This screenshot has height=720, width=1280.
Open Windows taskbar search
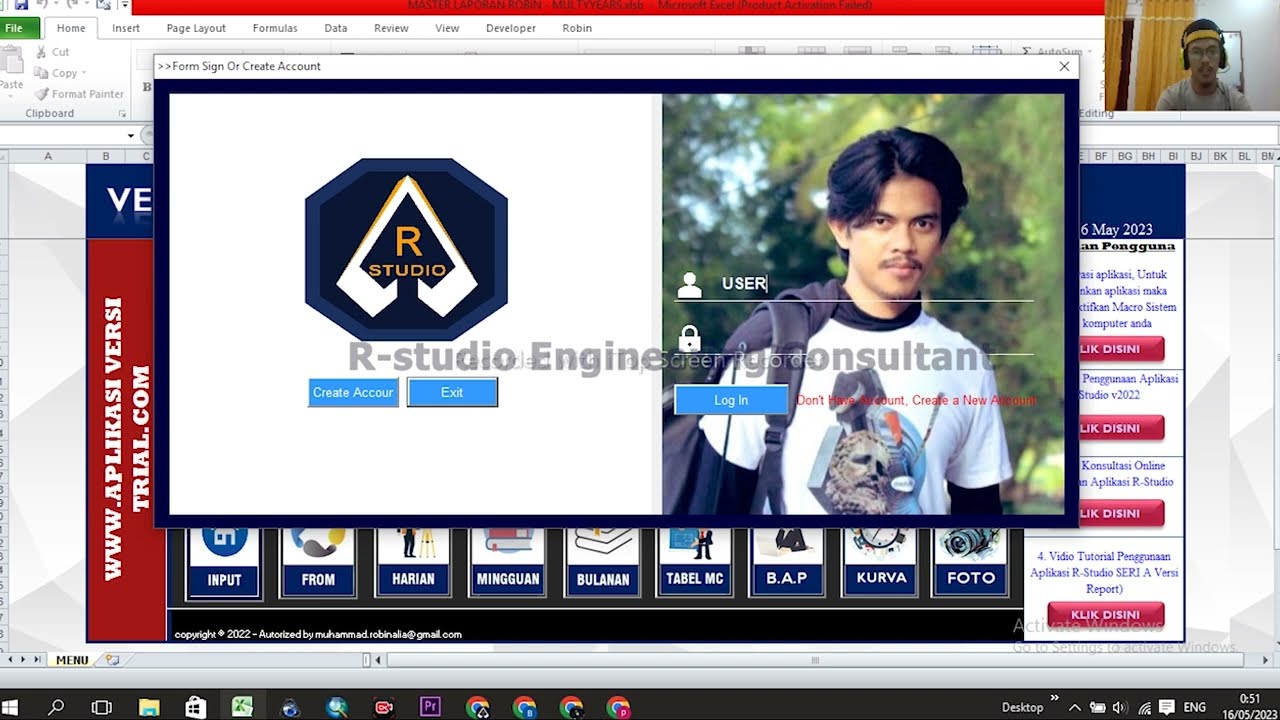click(56, 707)
